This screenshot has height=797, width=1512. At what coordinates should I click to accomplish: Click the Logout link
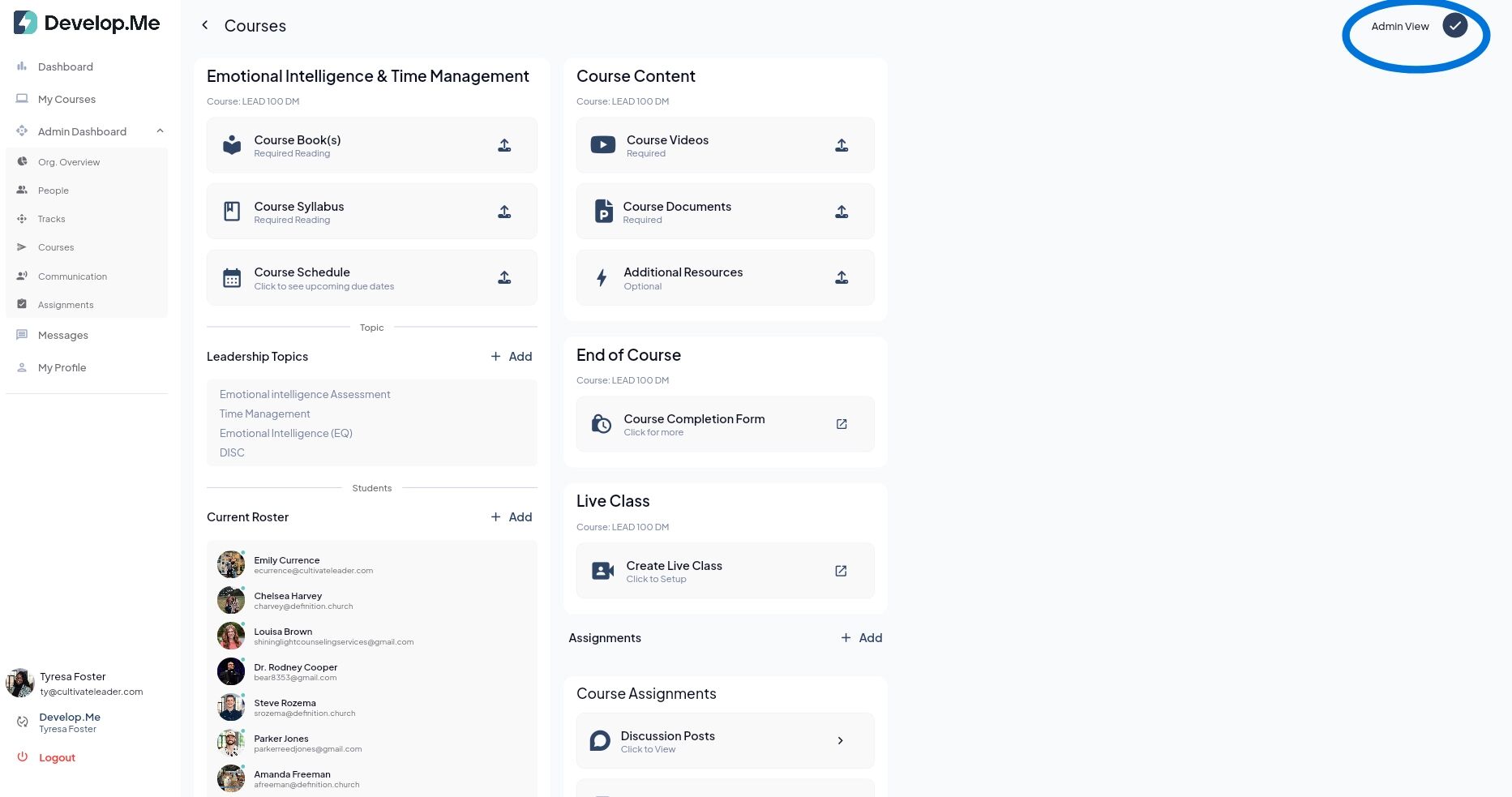(x=57, y=757)
